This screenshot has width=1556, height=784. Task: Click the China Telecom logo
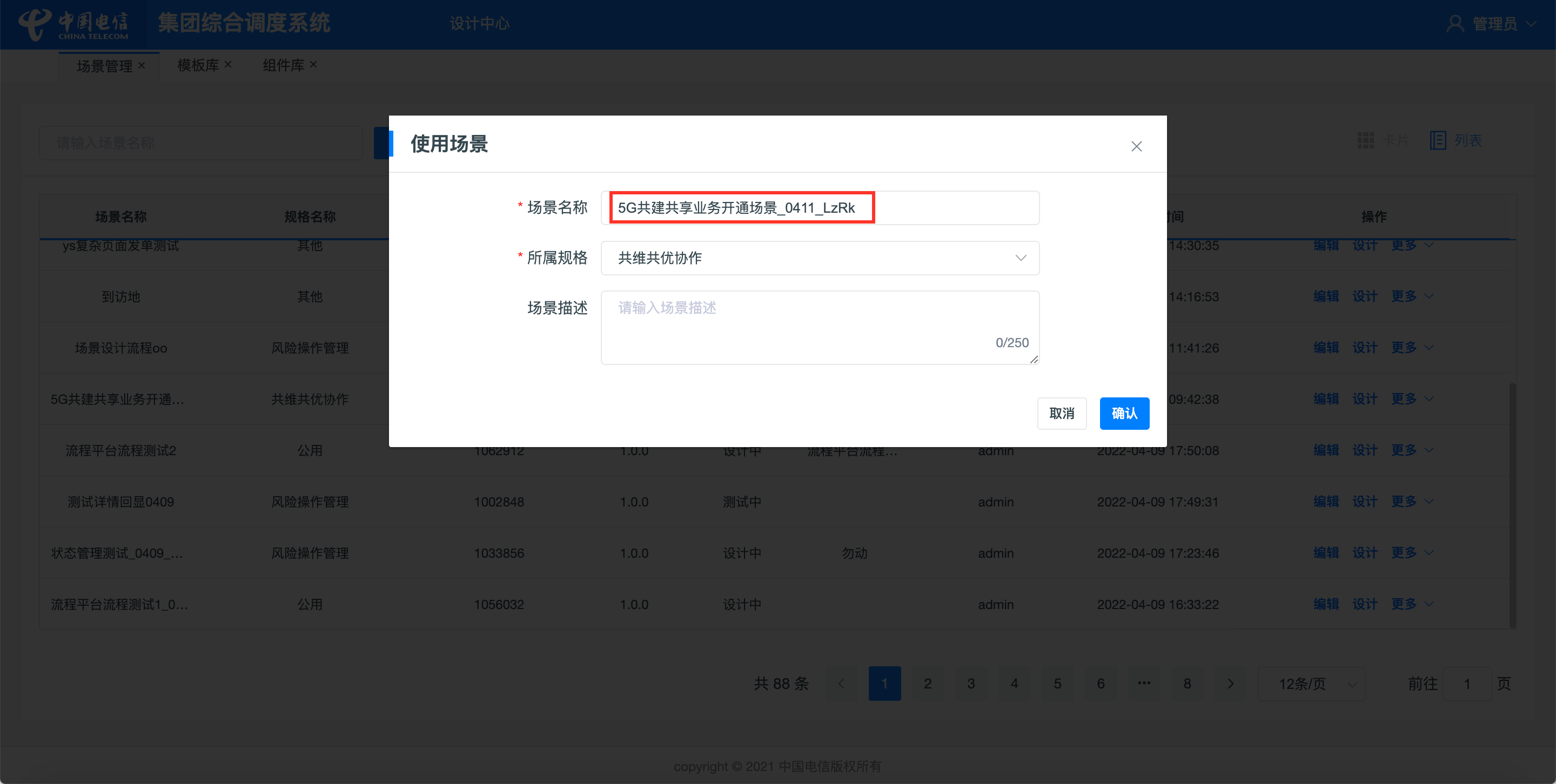coord(73,24)
